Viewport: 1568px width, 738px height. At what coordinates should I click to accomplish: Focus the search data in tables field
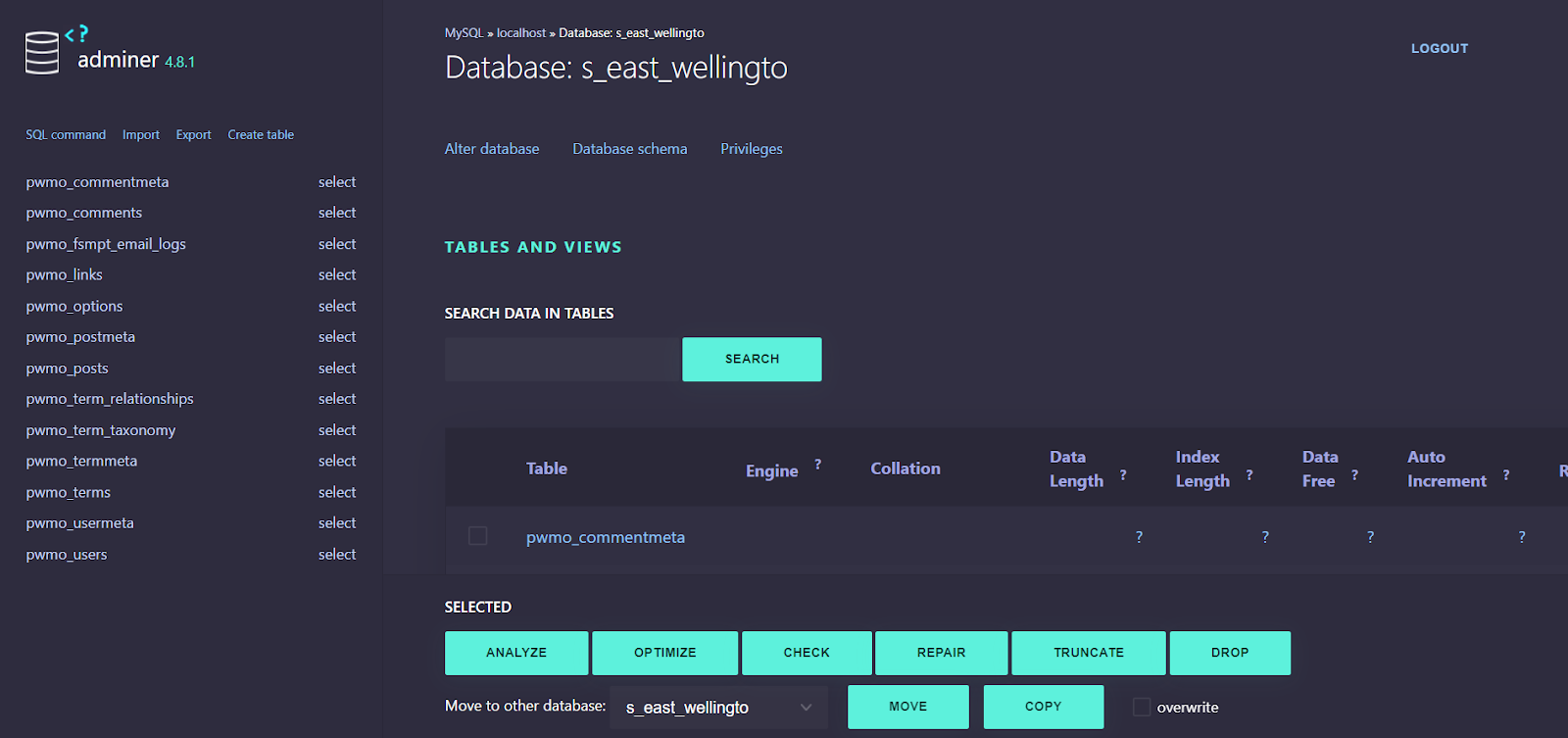tap(562, 359)
